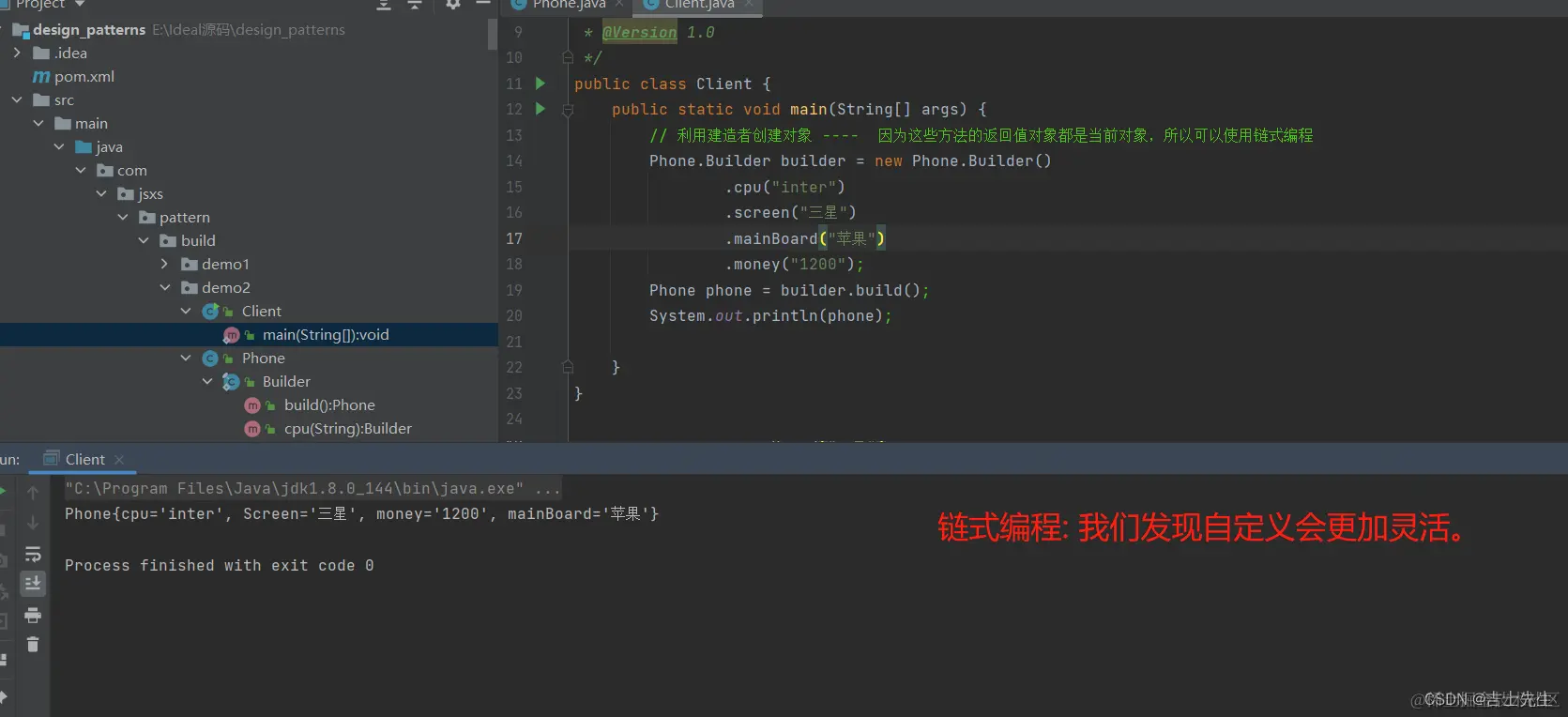Screen dimensions: 1568x717
Task: Collapse the jsxs package
Action: (101, 194)
